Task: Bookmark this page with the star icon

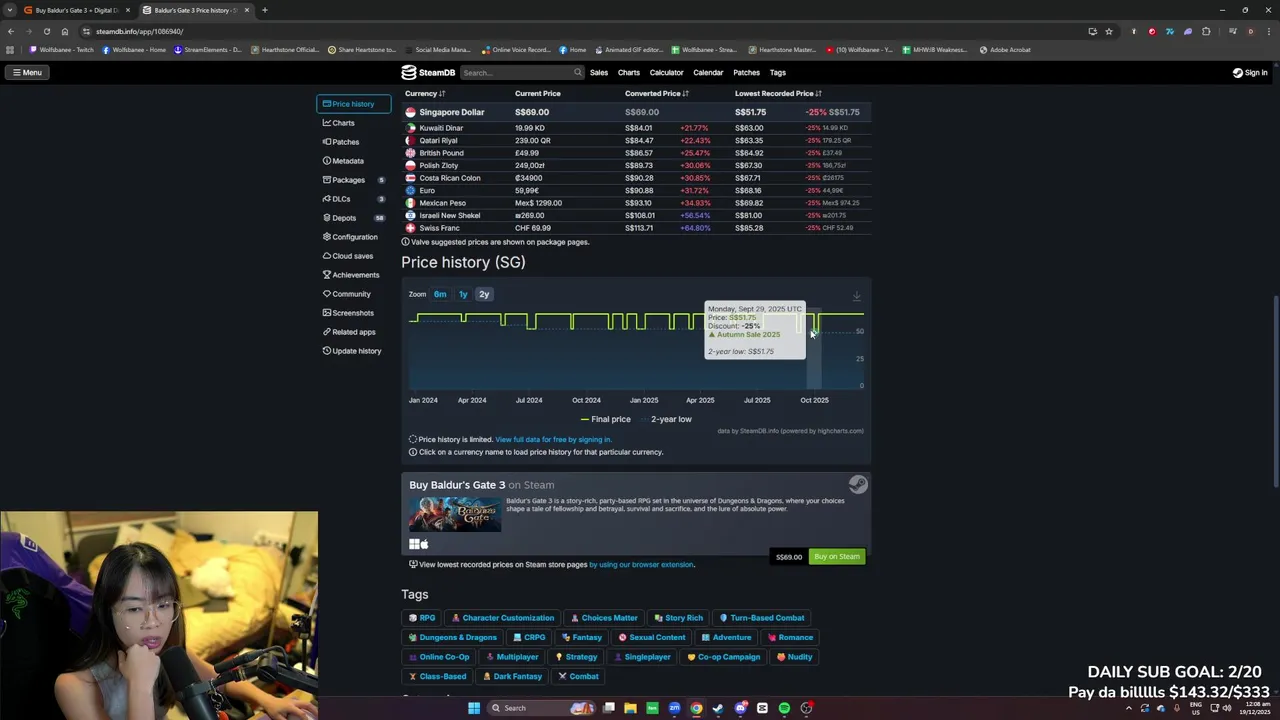Action: point(1108,31)
